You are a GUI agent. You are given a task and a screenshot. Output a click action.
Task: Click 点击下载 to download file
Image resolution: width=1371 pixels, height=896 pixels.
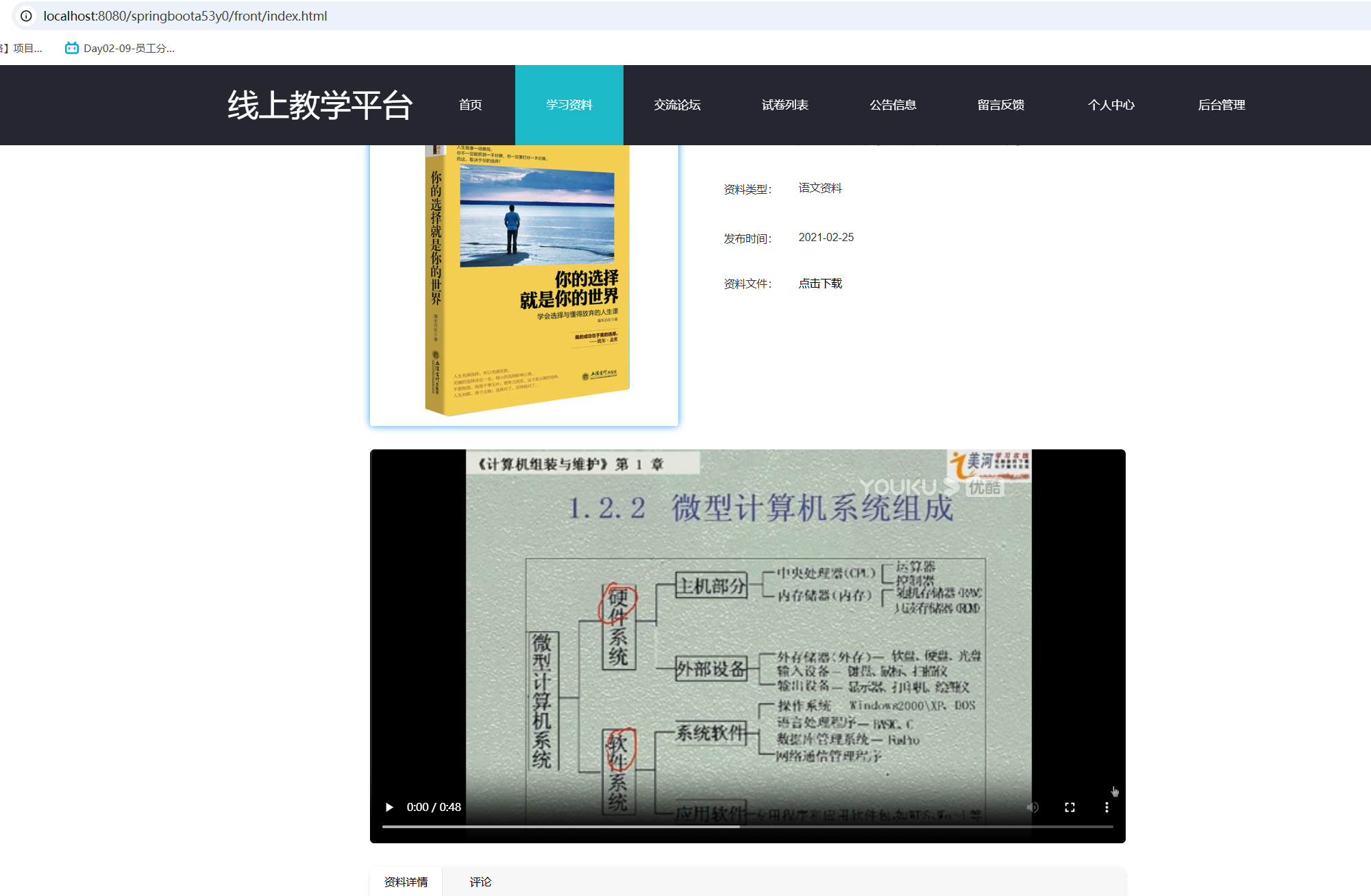pos(820,284)
